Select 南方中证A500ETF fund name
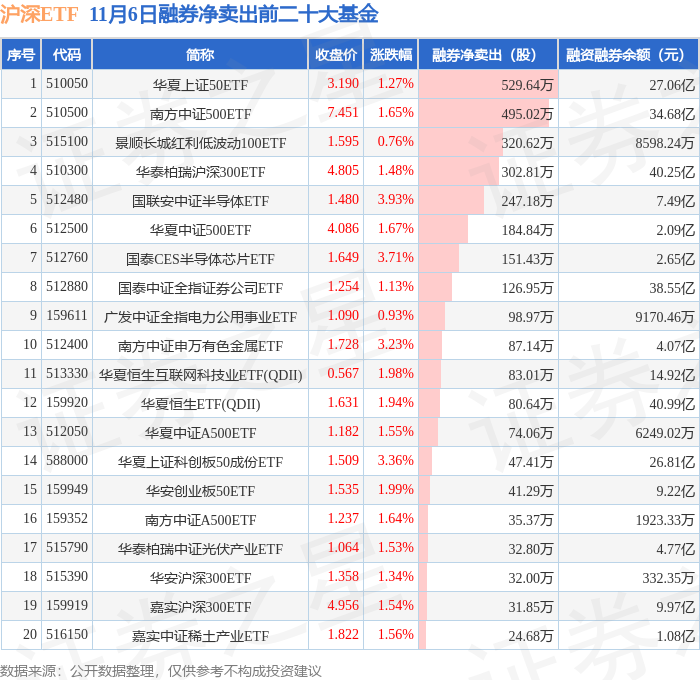 (200, 520)
